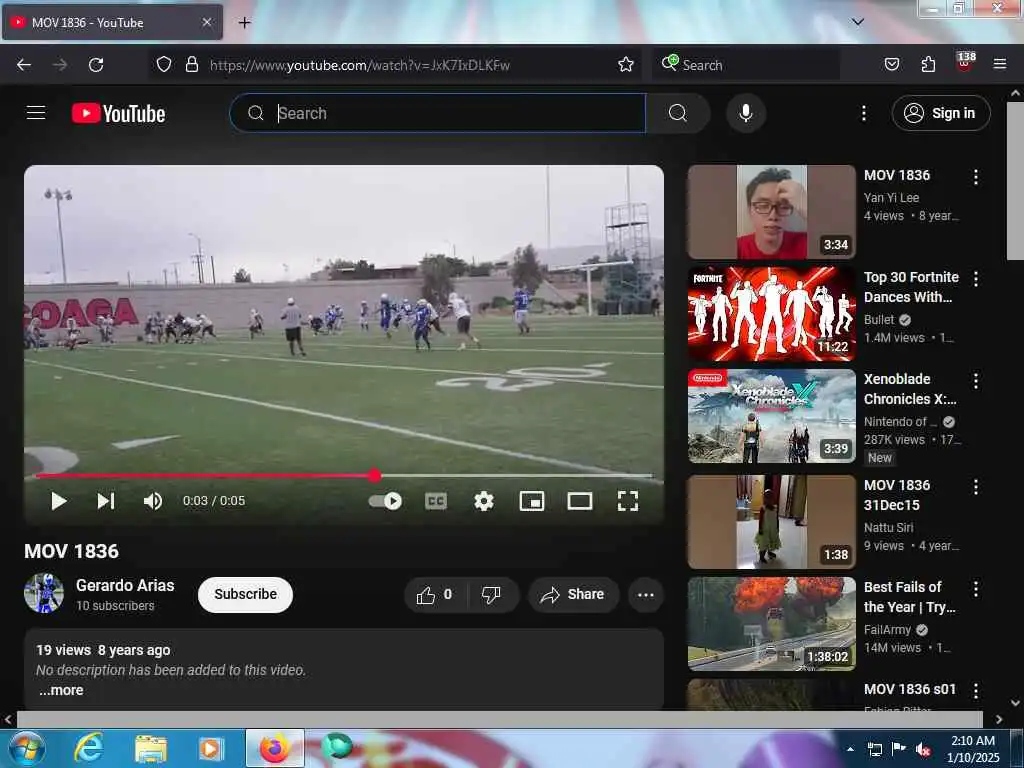Toggle the autoplay switch
Image resolution: width=1024 pixels, height=768 pixels.
tap(385, 501)
